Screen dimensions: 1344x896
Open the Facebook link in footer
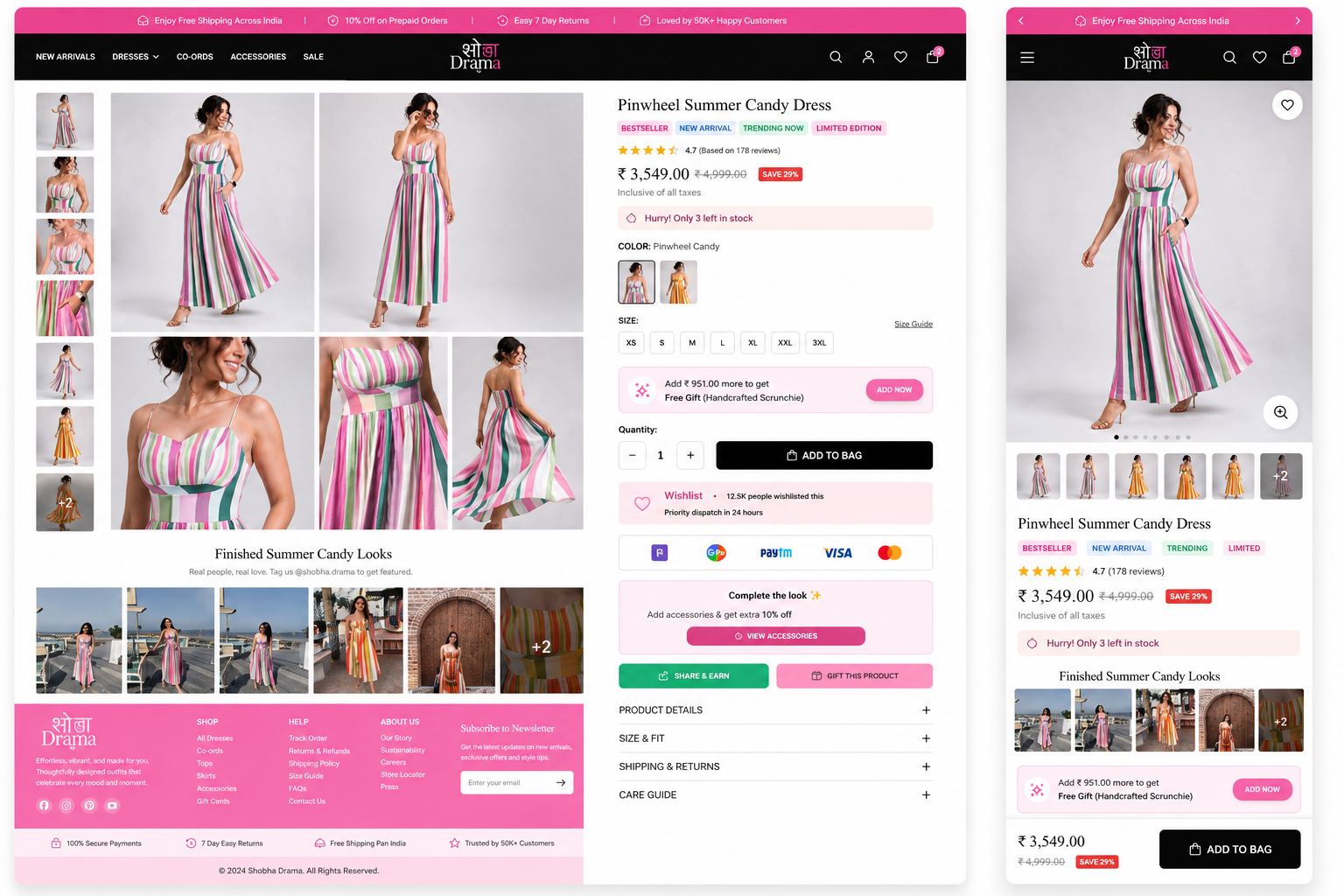click(x=45, y=806)
